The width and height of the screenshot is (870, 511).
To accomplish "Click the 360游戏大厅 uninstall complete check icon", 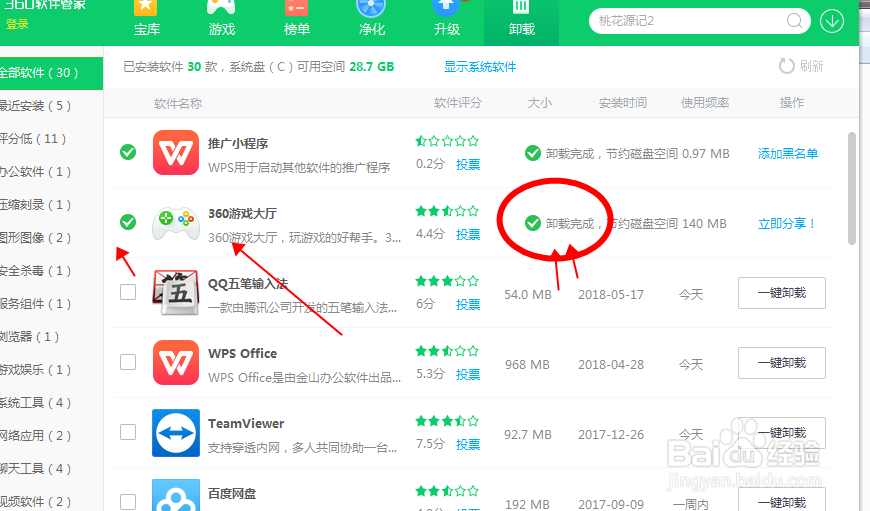I will (x=533, y=223).
